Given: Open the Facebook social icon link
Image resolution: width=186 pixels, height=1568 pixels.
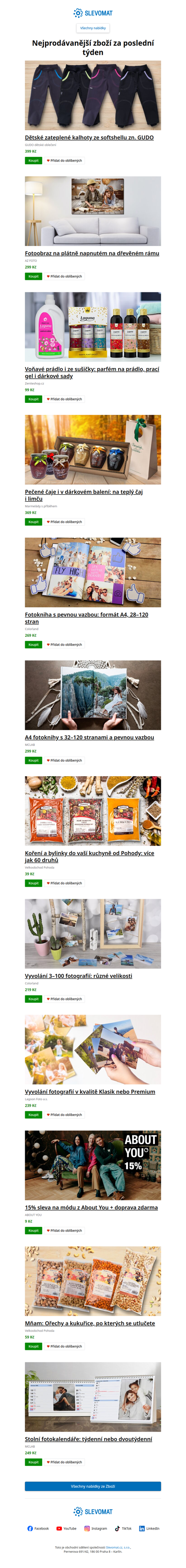Looking at the screenshot, I should (x=38, y=1528).
